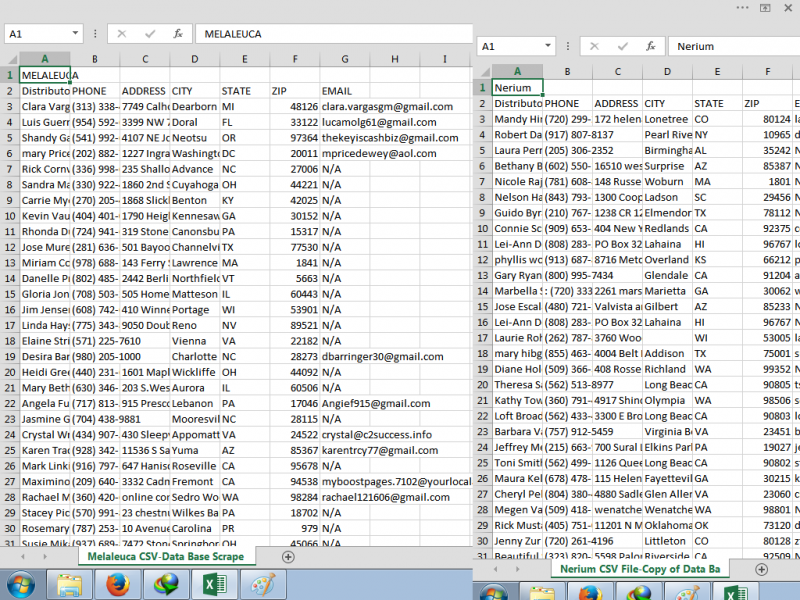Add new sheet in Melaleuca workbook

[288, 557]
